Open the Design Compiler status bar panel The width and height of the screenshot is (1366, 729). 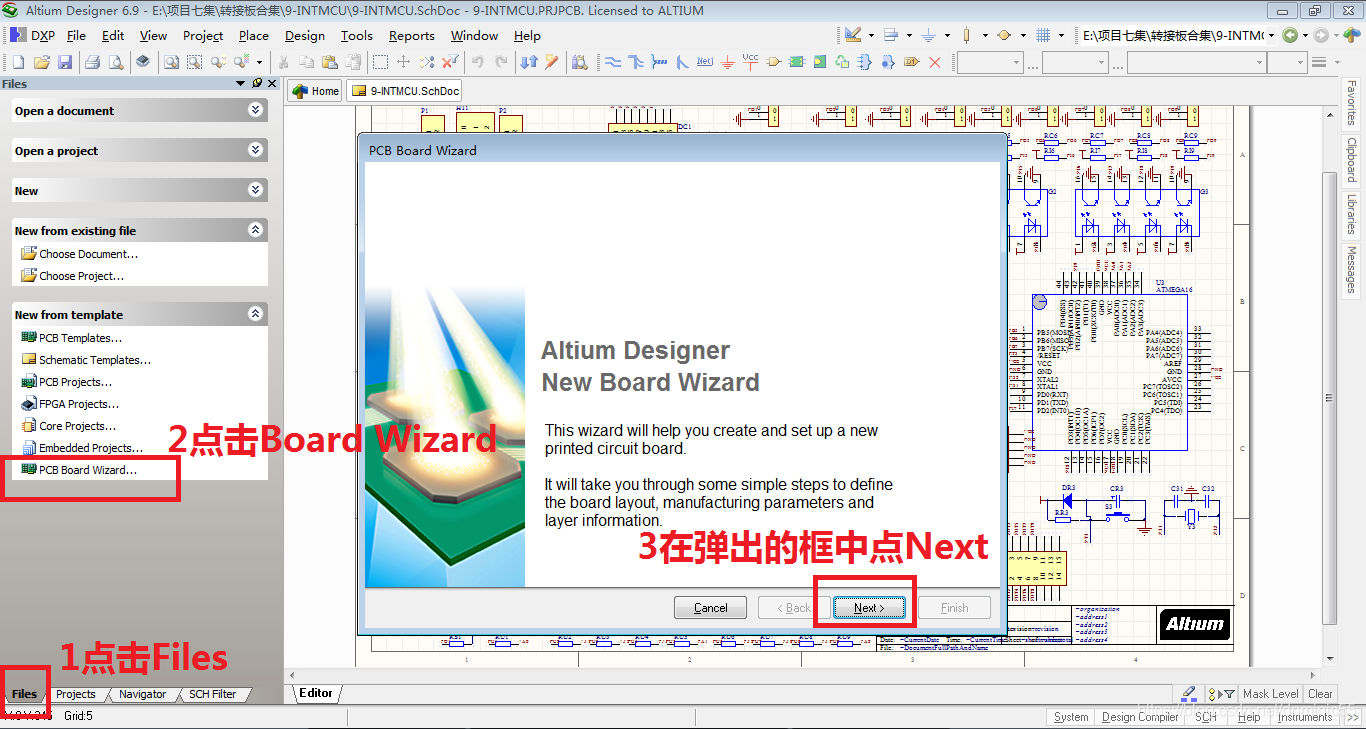1140,717
